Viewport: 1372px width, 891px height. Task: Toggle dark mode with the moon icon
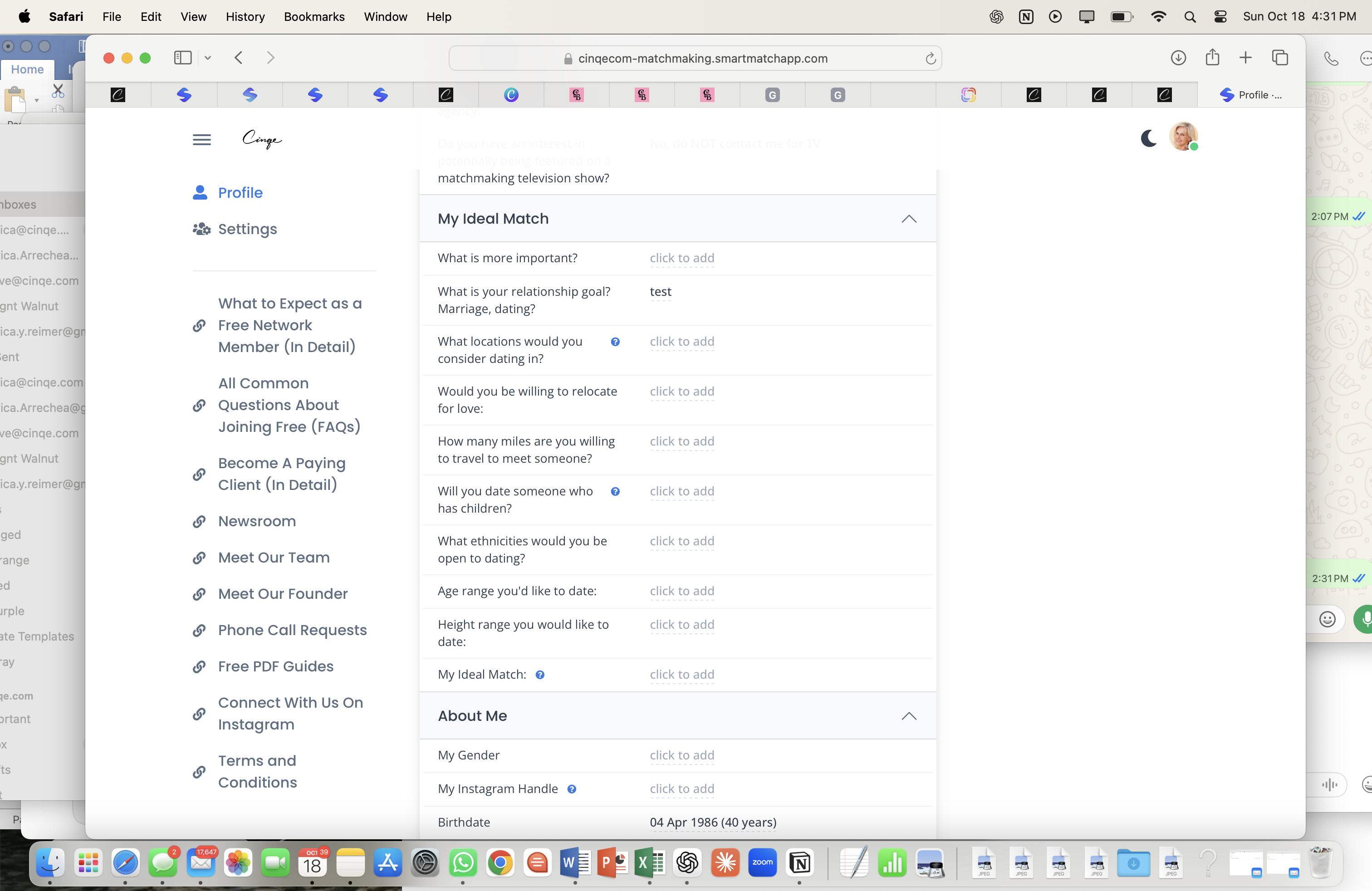pos(1148,138)
